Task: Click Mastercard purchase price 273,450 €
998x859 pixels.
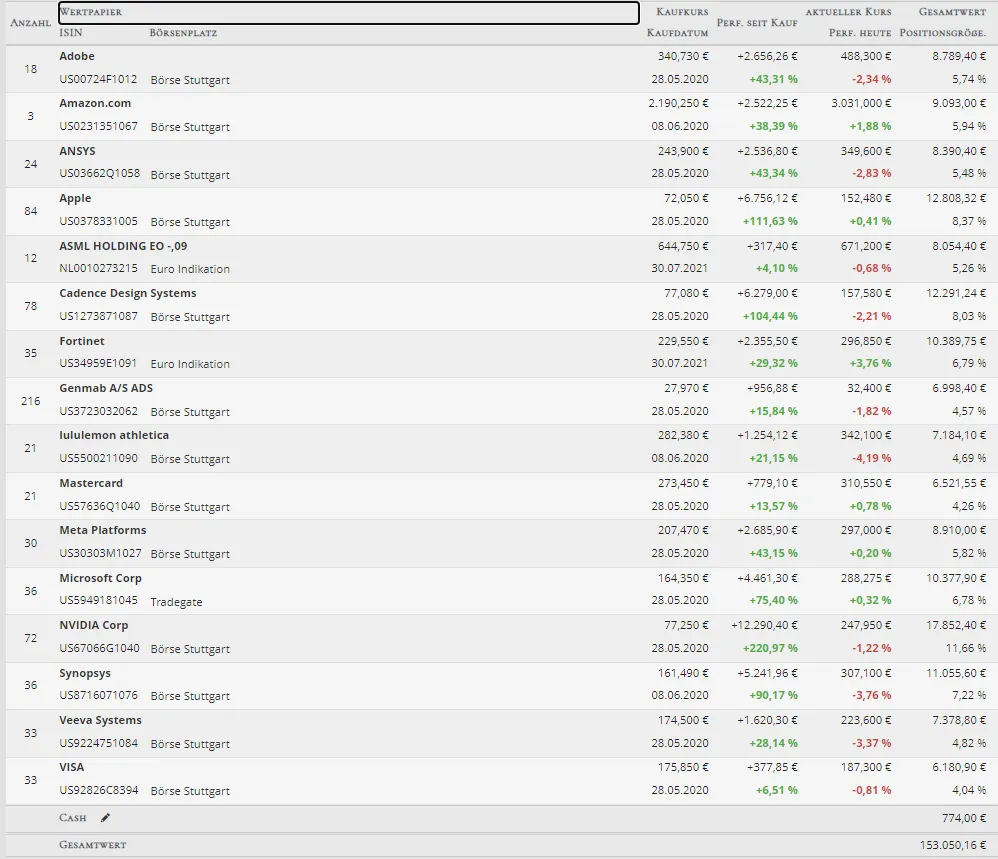Action: click(x=683, y=483)
